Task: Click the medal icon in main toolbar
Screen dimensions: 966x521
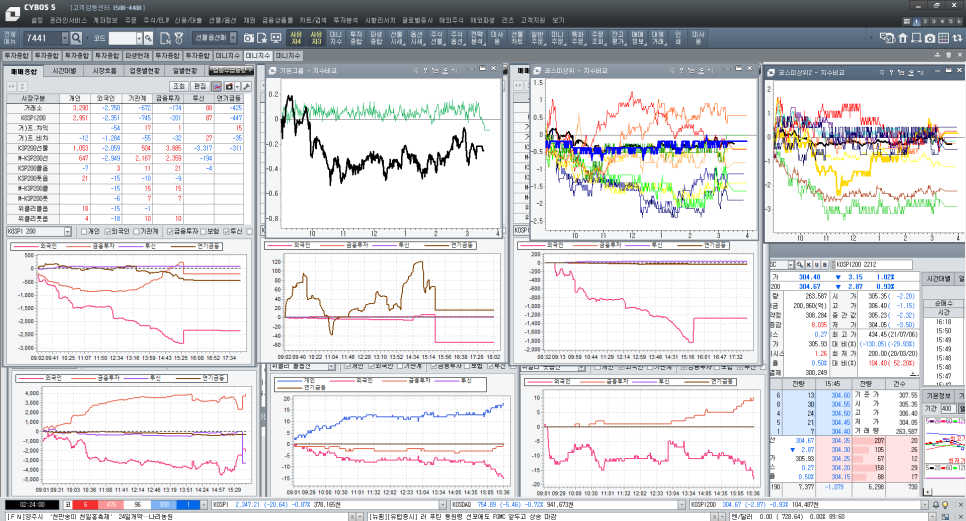Action: (179, 38)
